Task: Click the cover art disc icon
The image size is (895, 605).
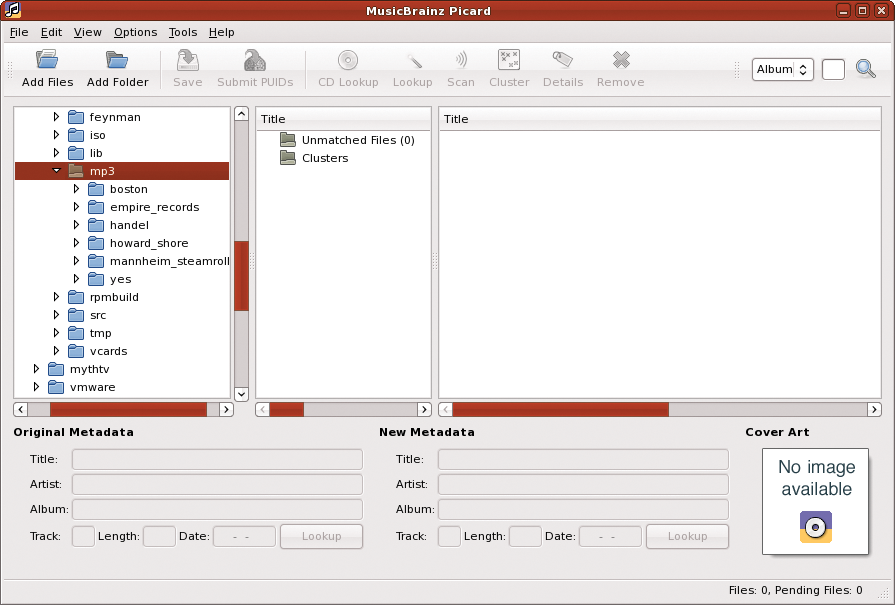Action: 816,527
